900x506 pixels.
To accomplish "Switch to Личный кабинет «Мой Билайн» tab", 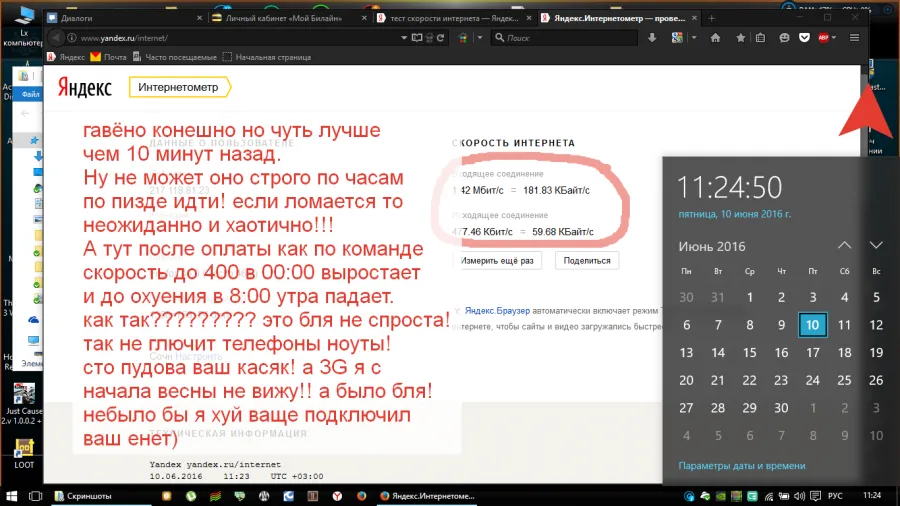I will point(289,18).
